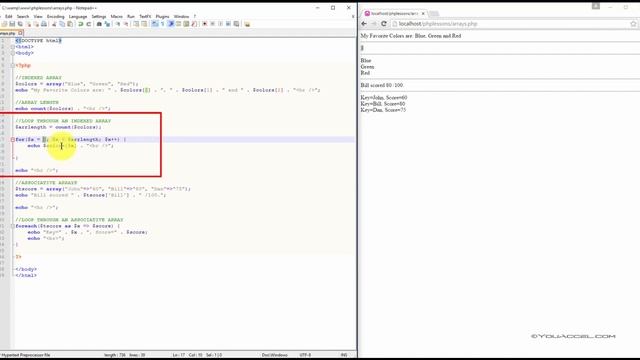This screenshot has height=360, width=640.
Task: Collapse the html tag fold marker
Action: coord(13,47)
